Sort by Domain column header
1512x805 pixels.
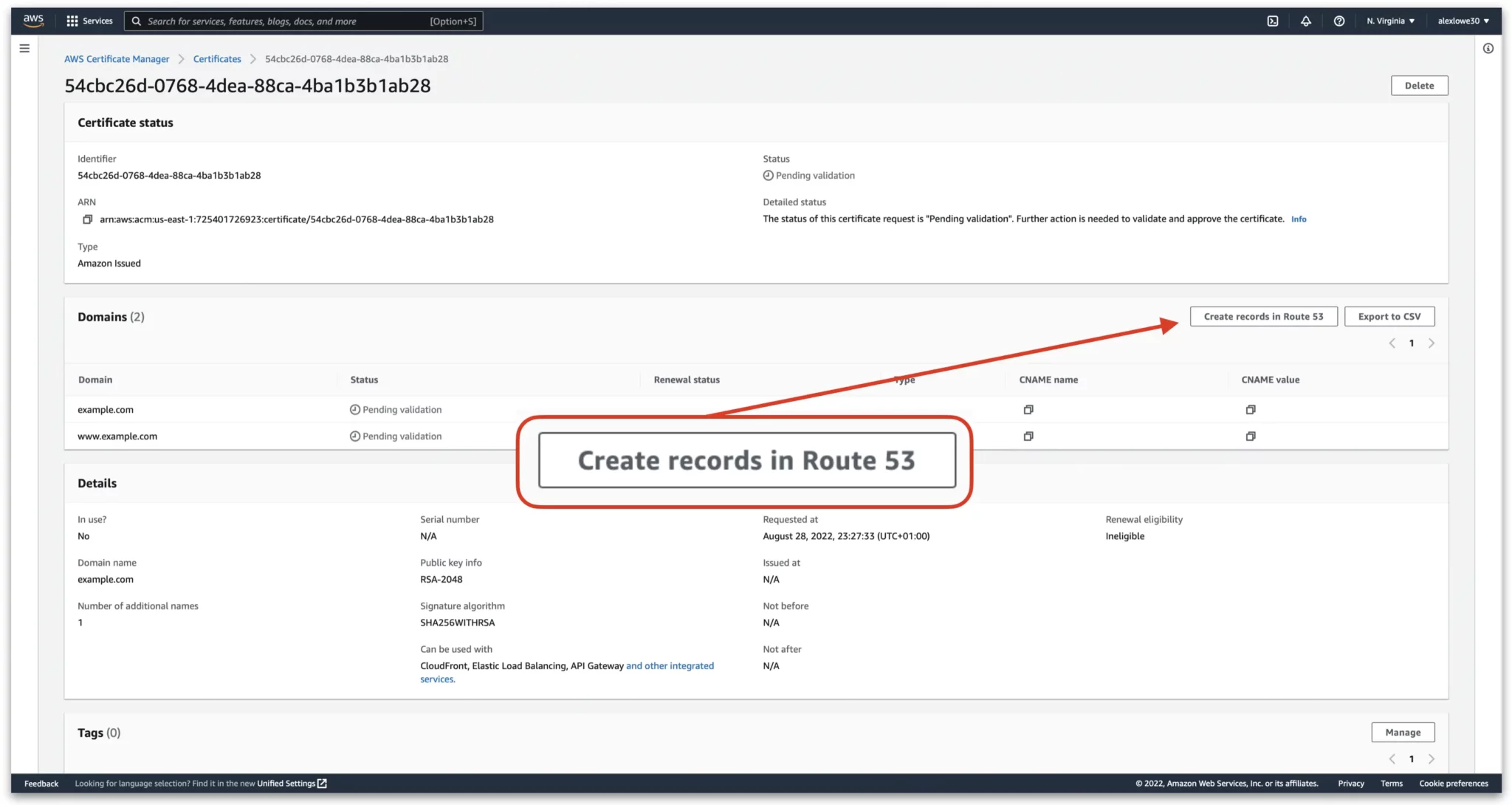pyautogui.click(x=95, y=380)
